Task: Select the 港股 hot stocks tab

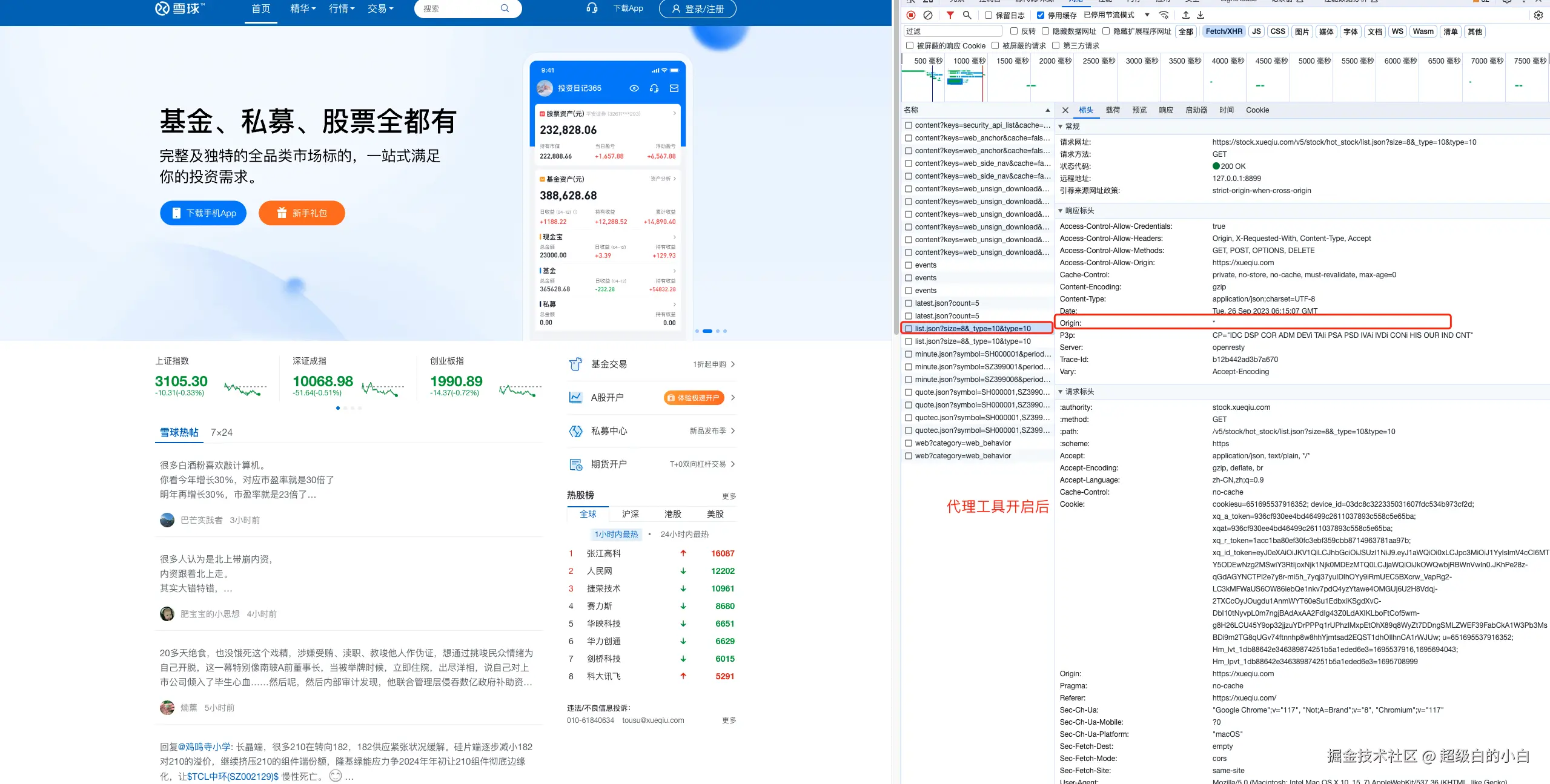Action: 672,514
